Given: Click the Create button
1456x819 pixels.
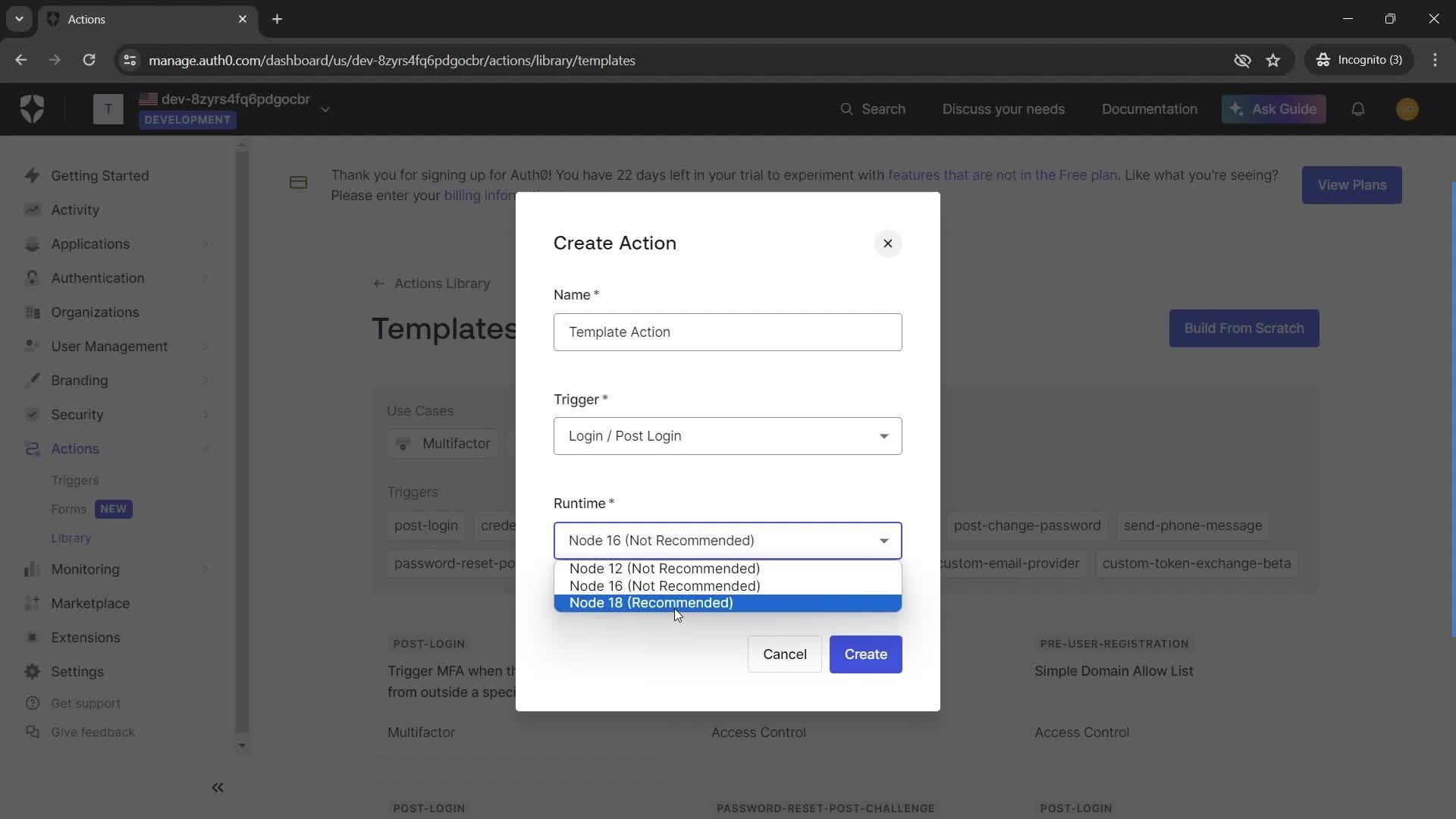Looking at the screenshot, I should [x=865, y=654].
